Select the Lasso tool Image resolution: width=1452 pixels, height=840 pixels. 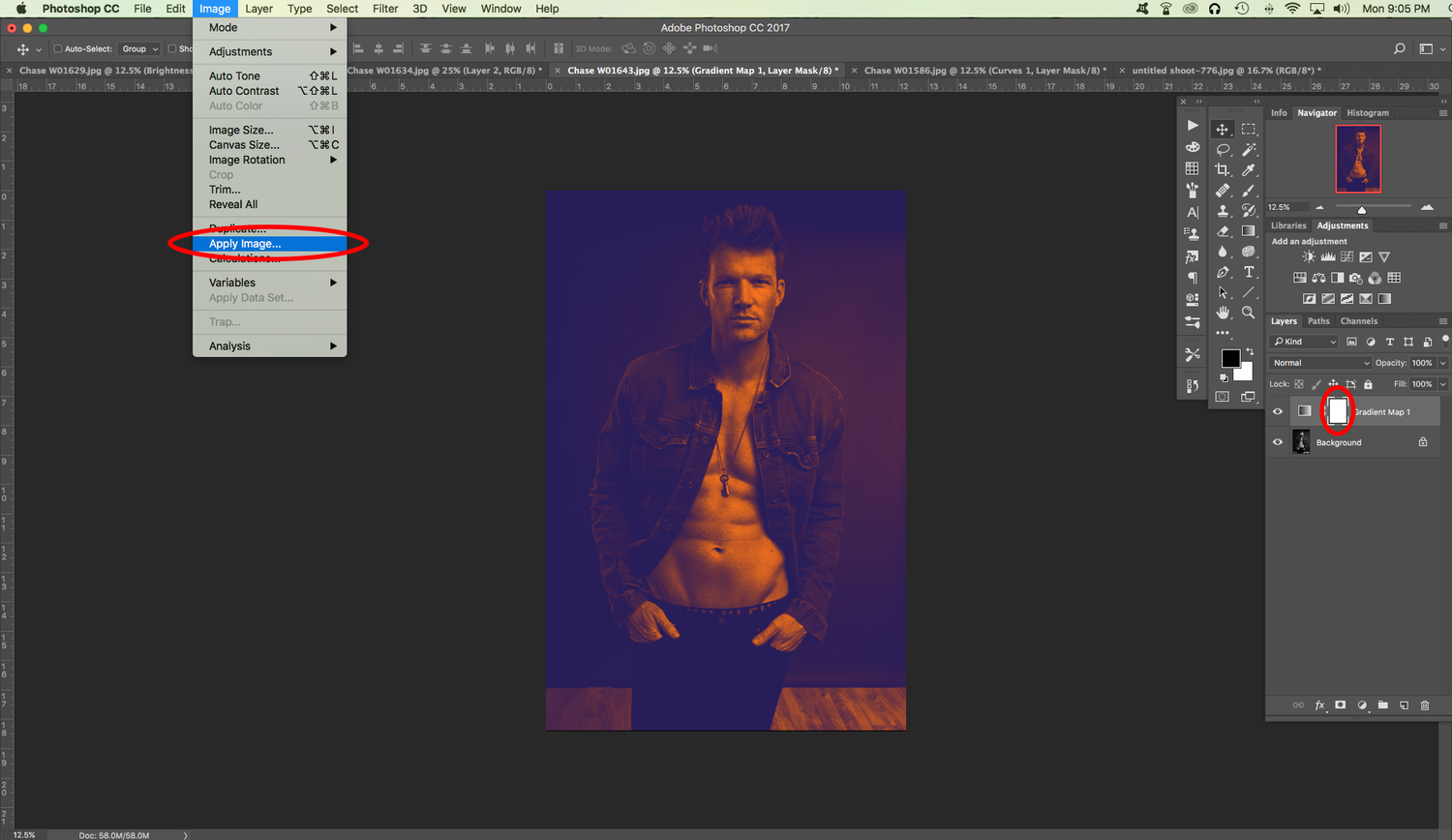click(x=1223, y=148)
